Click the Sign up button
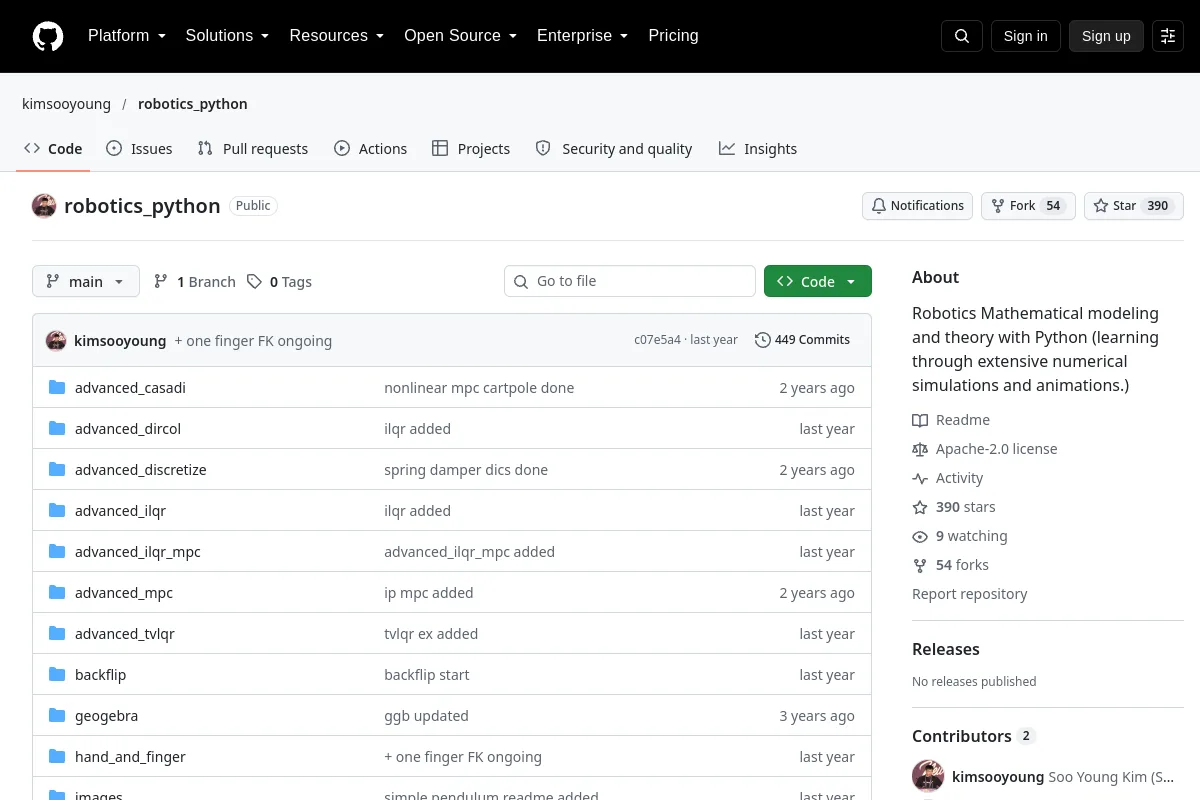The image size is (1200, 800). tap(1106, 36)
